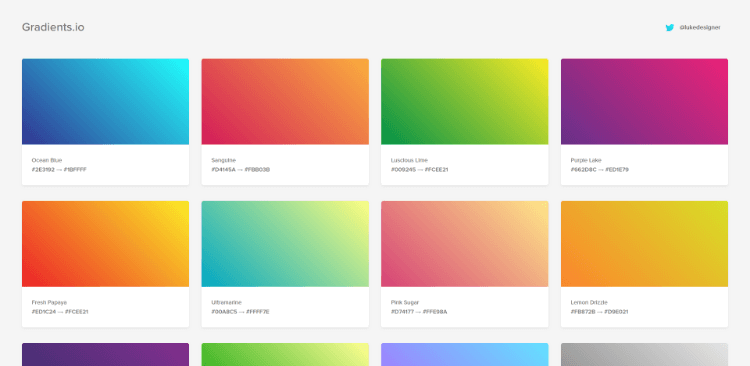The width and height of the screenshot is (750, 366).
Task: Click the "Ultramarine" name label
Action: point(227,302)
